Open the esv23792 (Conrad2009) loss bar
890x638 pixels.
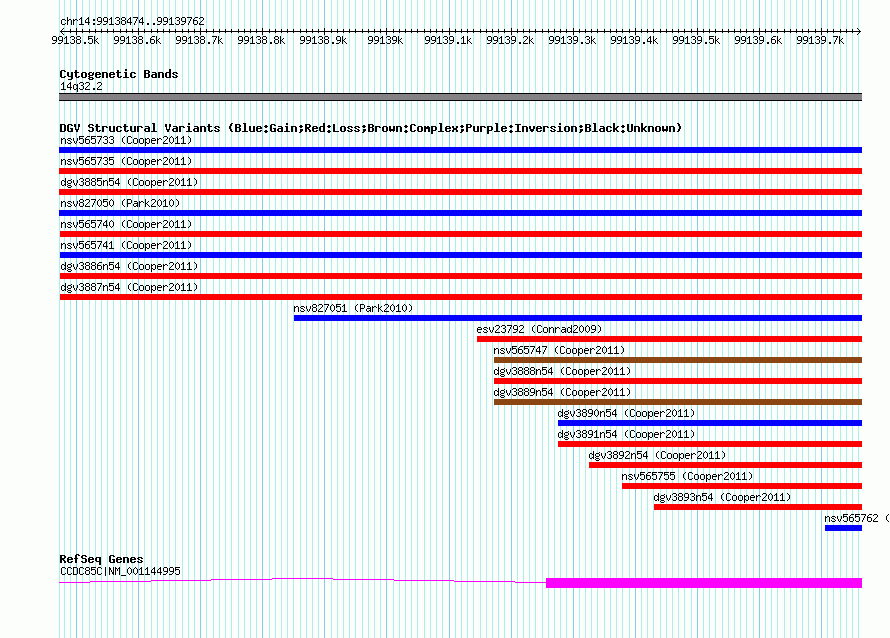point(669,339)
